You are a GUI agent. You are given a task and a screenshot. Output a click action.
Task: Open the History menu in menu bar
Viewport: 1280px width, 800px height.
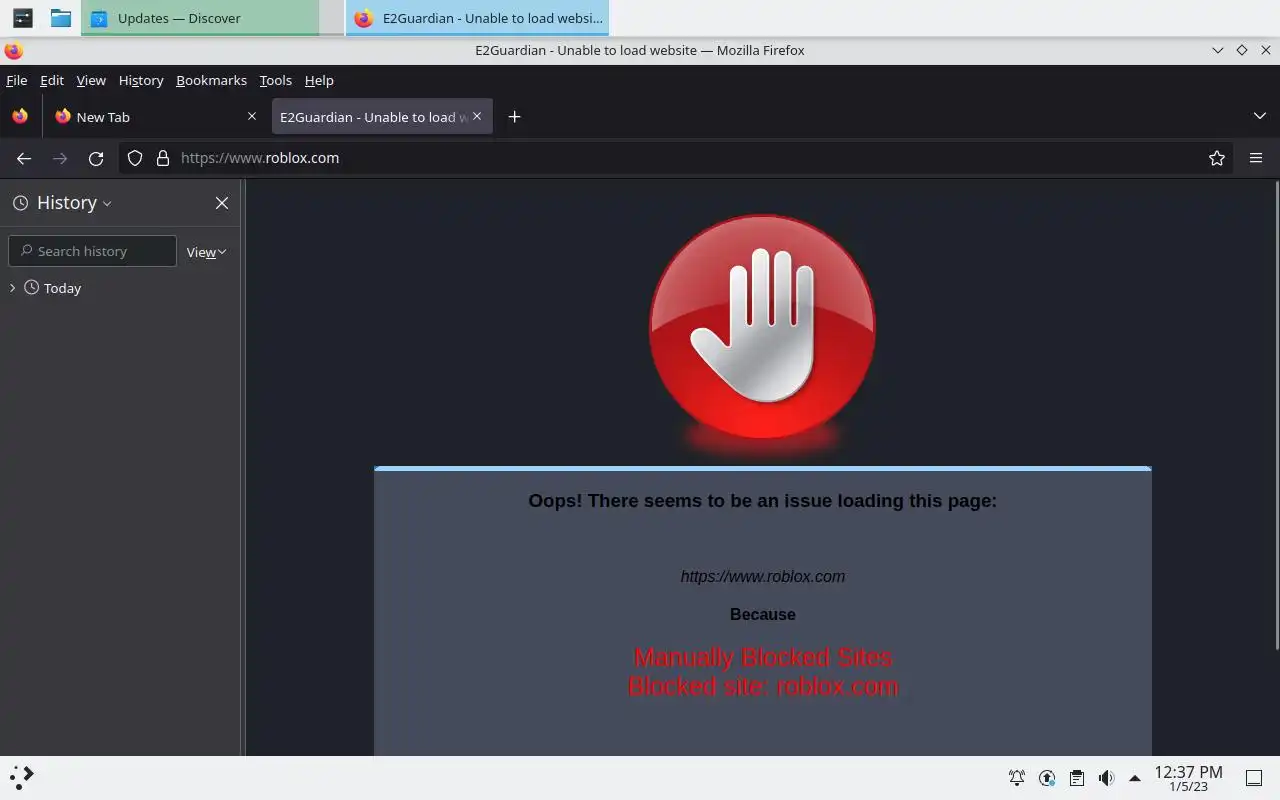pyautogui.click(x=141, y=80)
